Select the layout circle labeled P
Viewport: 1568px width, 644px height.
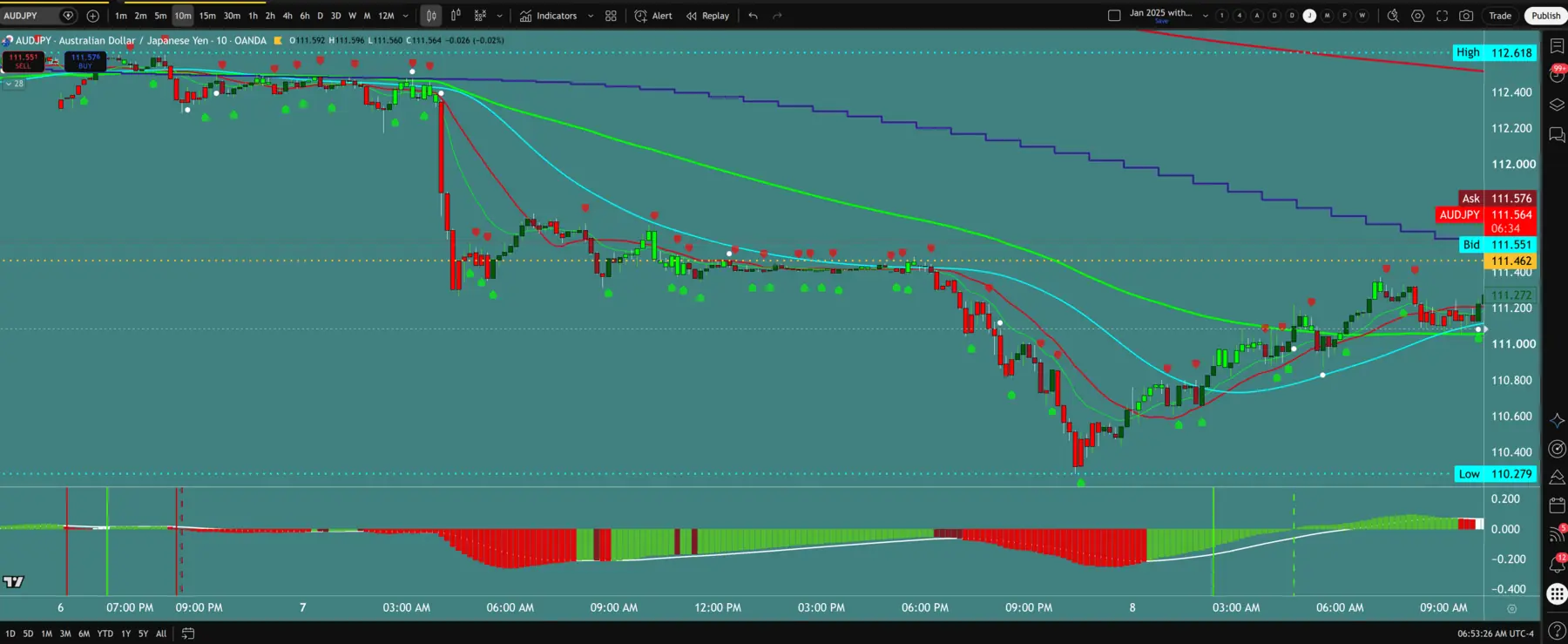[x=1345, y=16]
